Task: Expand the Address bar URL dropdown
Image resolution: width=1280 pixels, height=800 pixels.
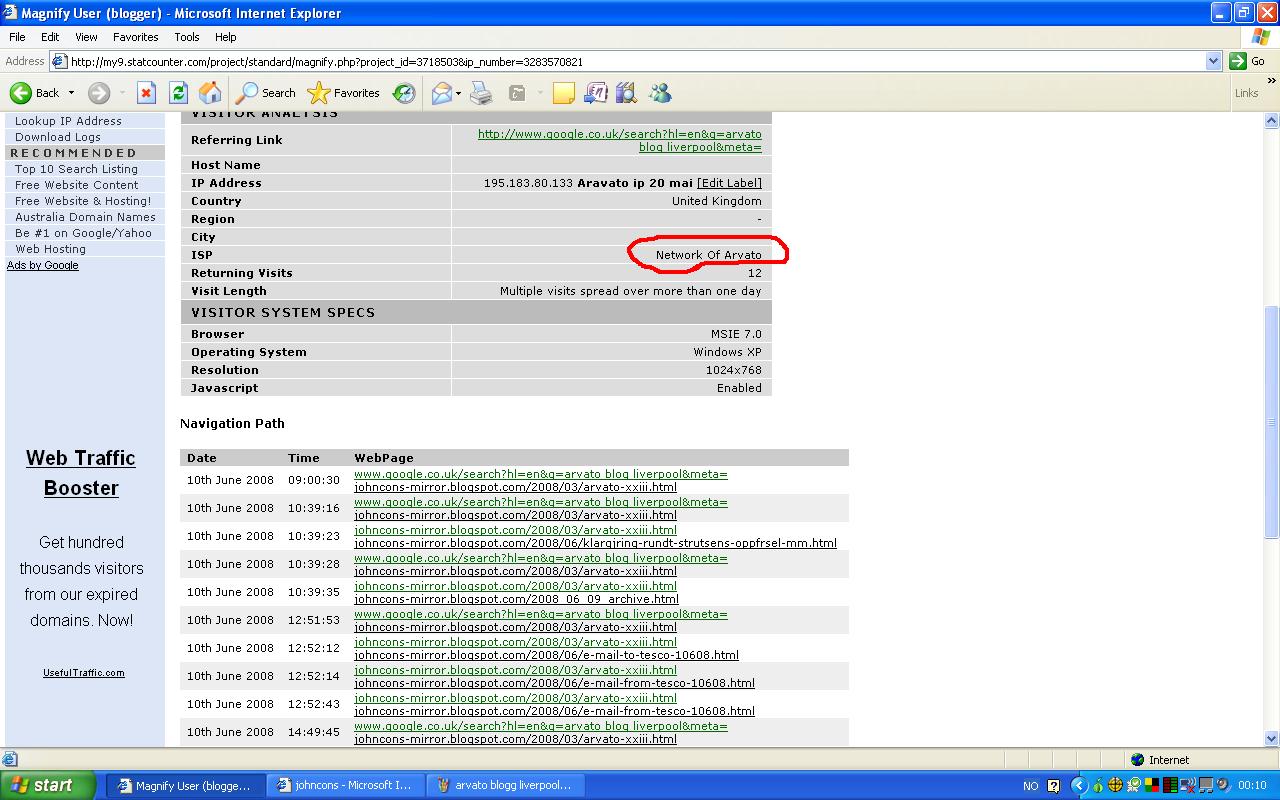Action: click(1213, 61)
